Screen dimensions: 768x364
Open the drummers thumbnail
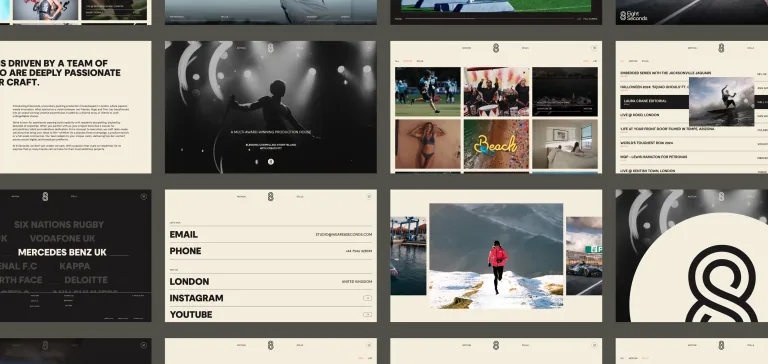pos(497,92)
